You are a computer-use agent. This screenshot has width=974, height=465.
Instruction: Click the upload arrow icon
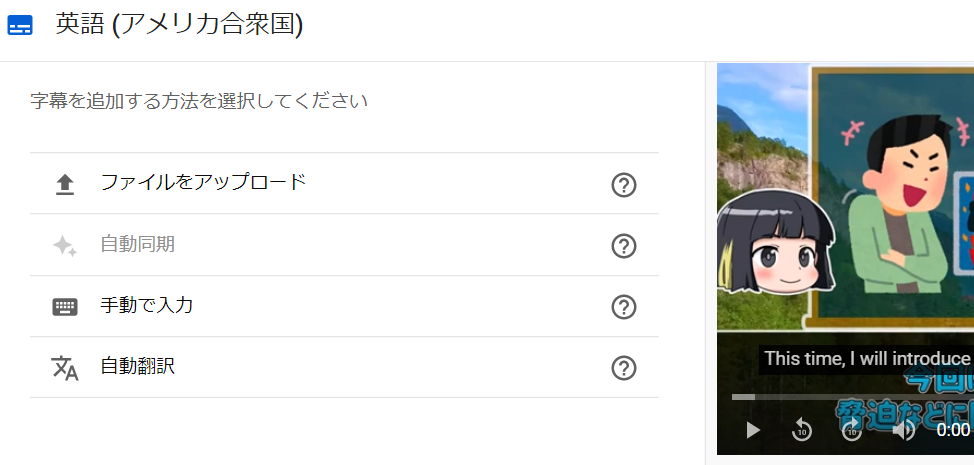[x=65, y=184]
